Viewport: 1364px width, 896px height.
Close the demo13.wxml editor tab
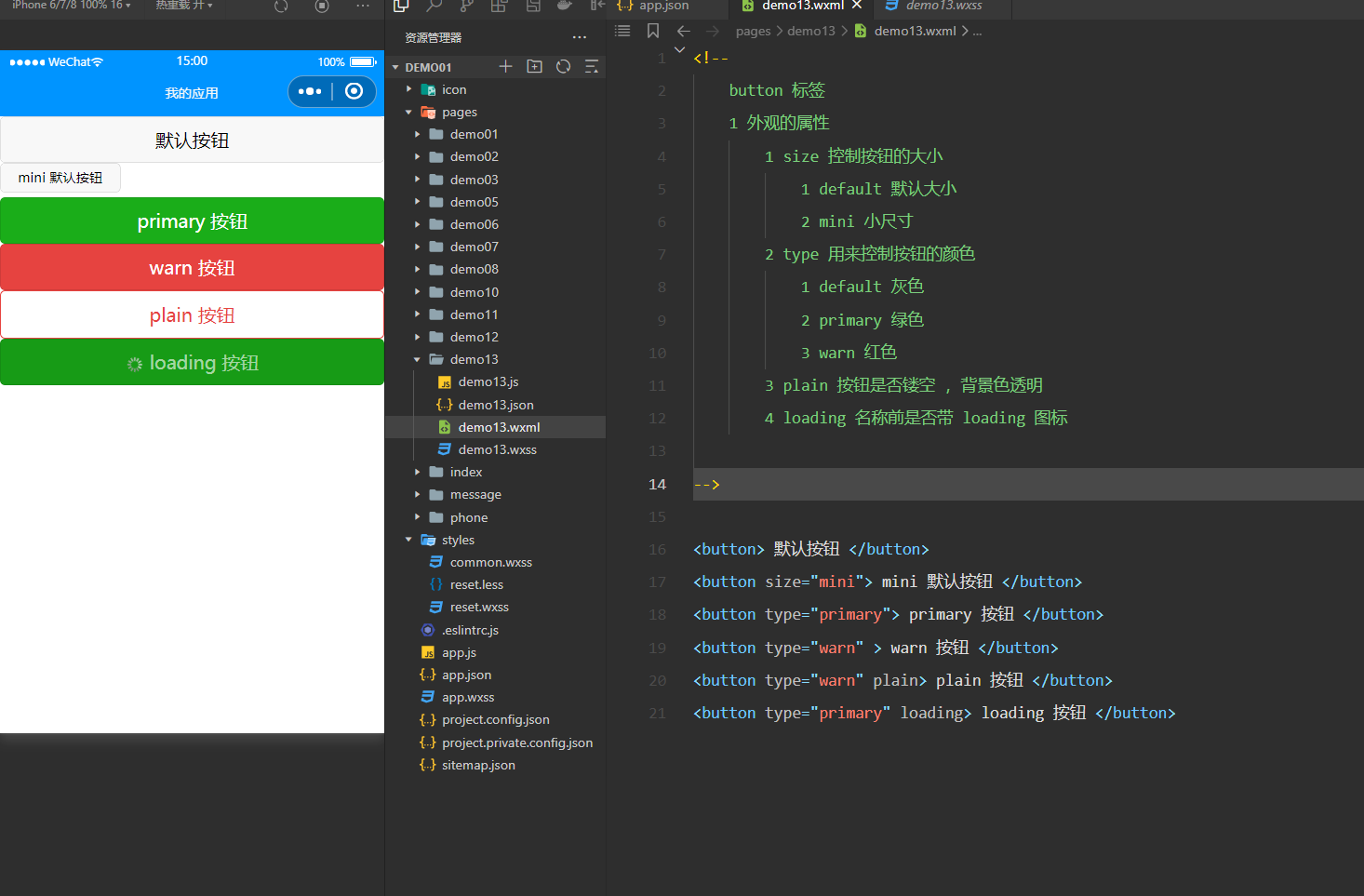click(857, 6)
